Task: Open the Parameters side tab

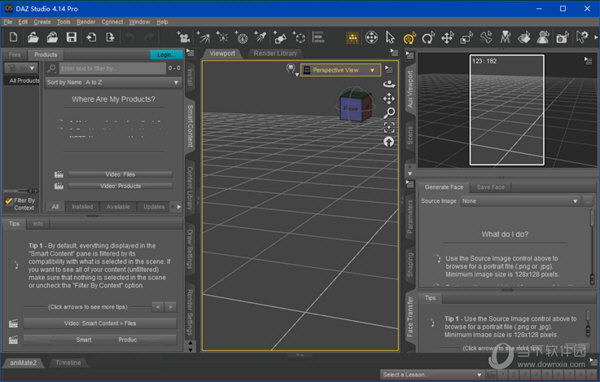Action: click(410, 216)
